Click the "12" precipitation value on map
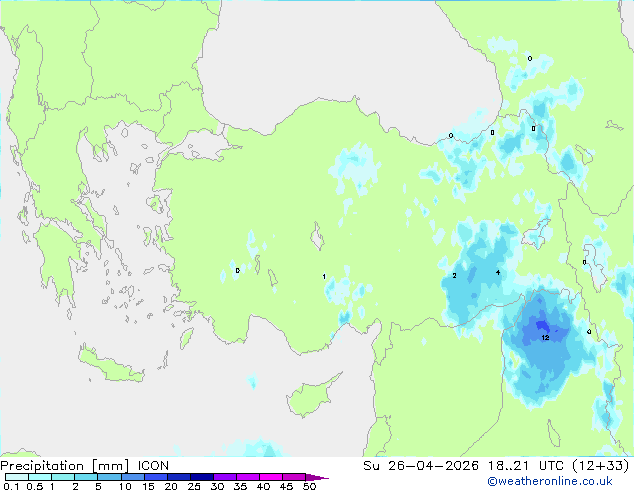Screen dimensions: 634x490 click(x=545, y=338)
